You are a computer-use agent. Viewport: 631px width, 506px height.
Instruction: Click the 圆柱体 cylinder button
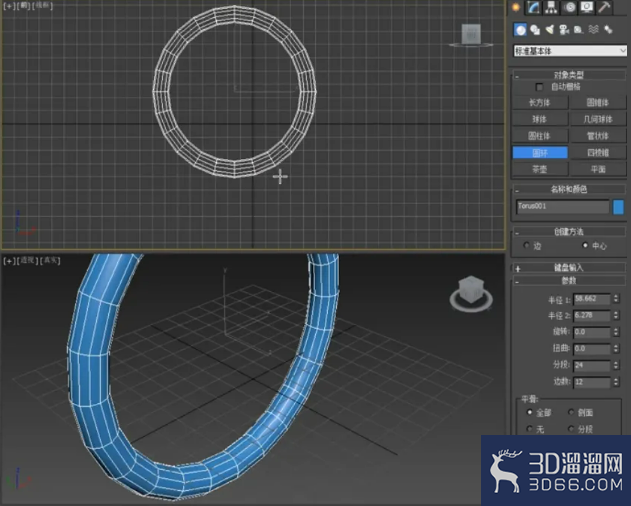tap(540, 136)
